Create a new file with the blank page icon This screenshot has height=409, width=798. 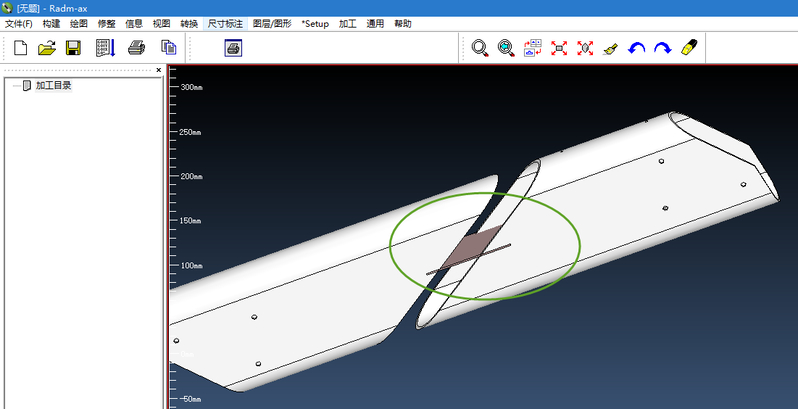20,47
